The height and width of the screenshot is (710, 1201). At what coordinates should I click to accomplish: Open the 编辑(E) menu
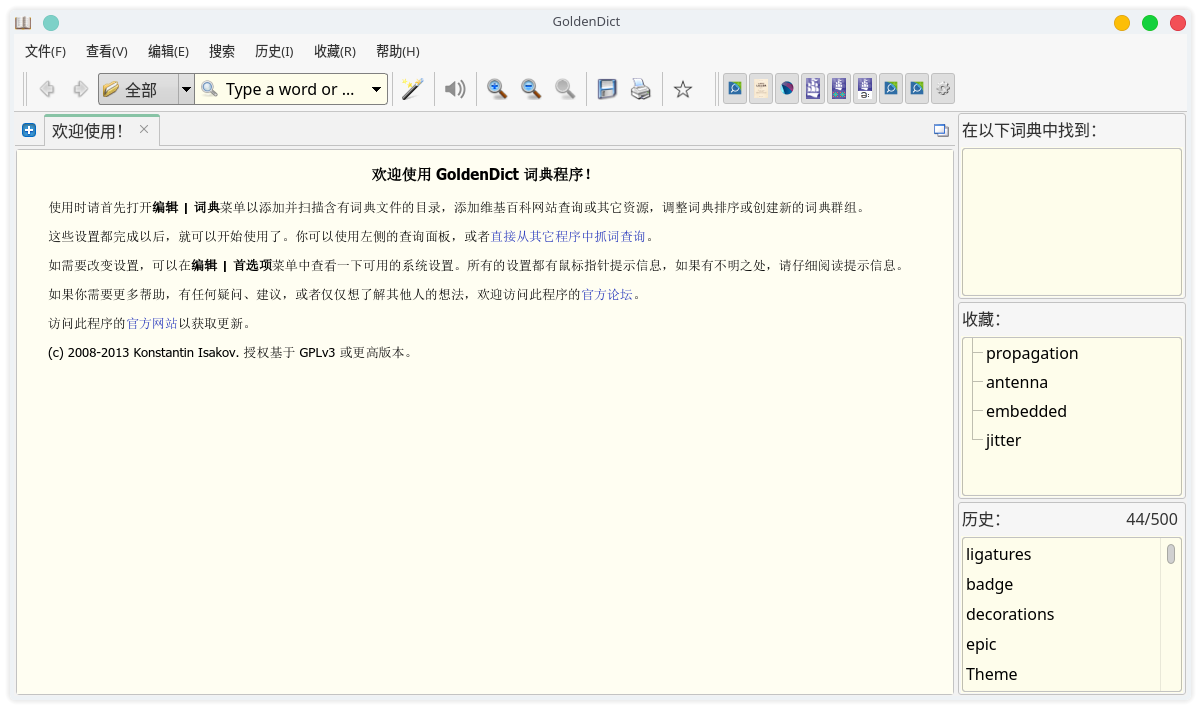pos(169,51)
